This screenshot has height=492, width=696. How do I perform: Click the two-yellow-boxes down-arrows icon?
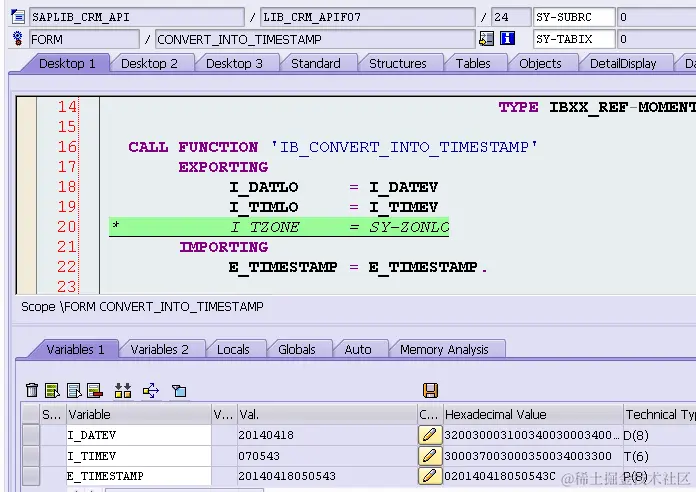click(x=123, y=390)
